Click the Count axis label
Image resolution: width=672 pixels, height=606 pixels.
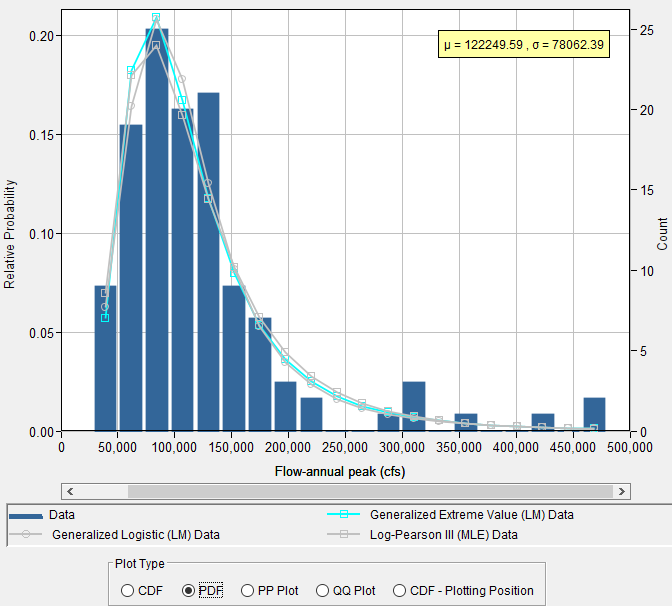click(662, 234)
